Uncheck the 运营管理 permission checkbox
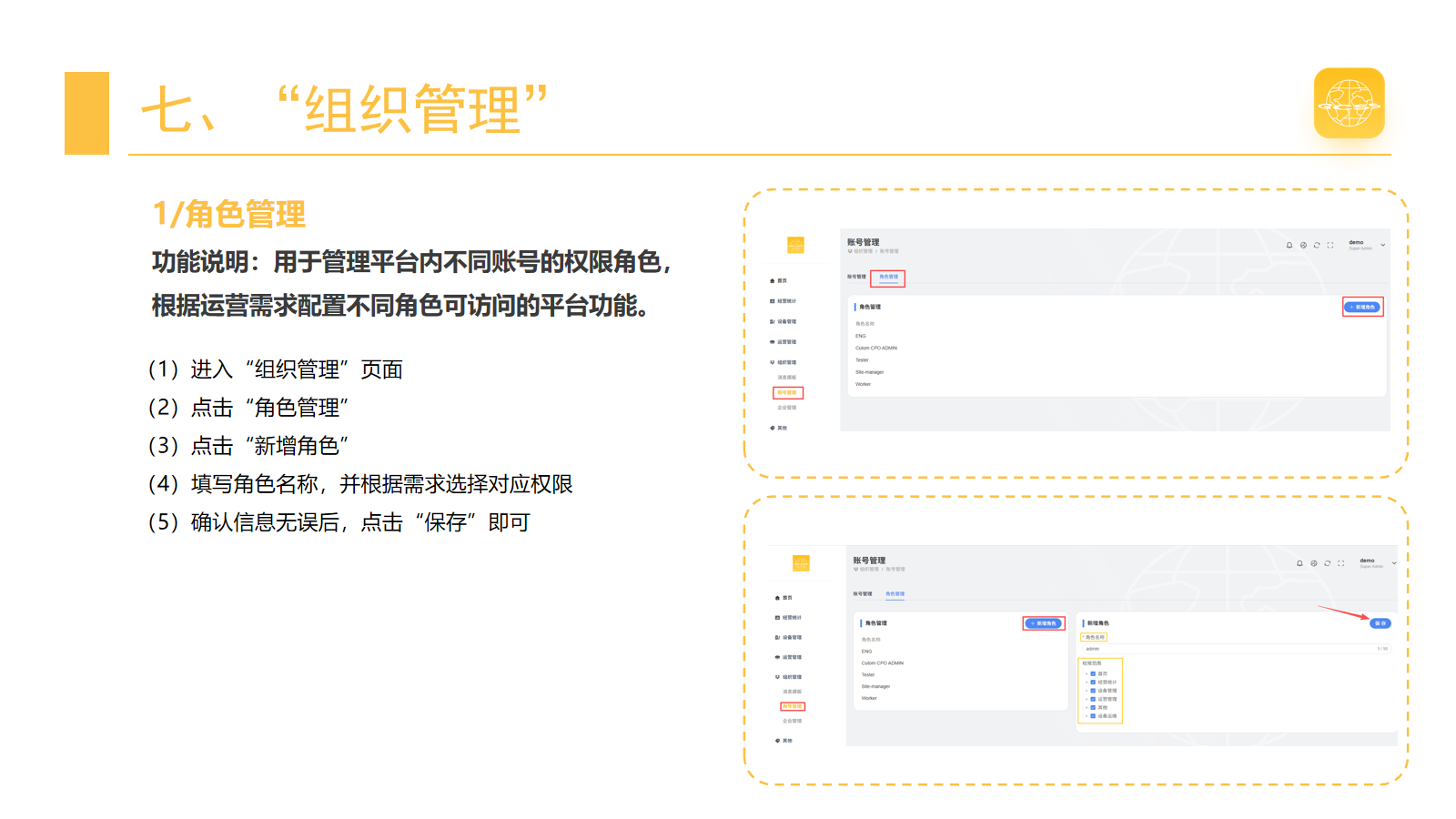 coord(1093,699)
